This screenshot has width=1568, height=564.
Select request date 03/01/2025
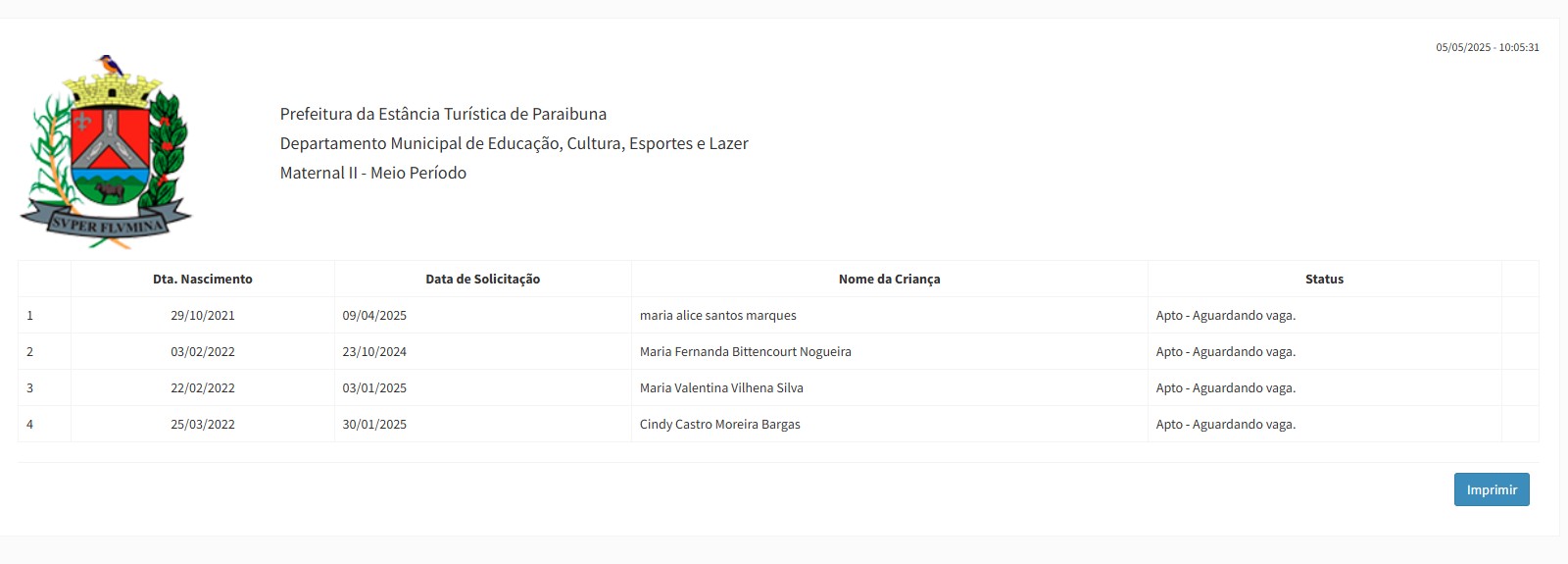coord(374,387)
